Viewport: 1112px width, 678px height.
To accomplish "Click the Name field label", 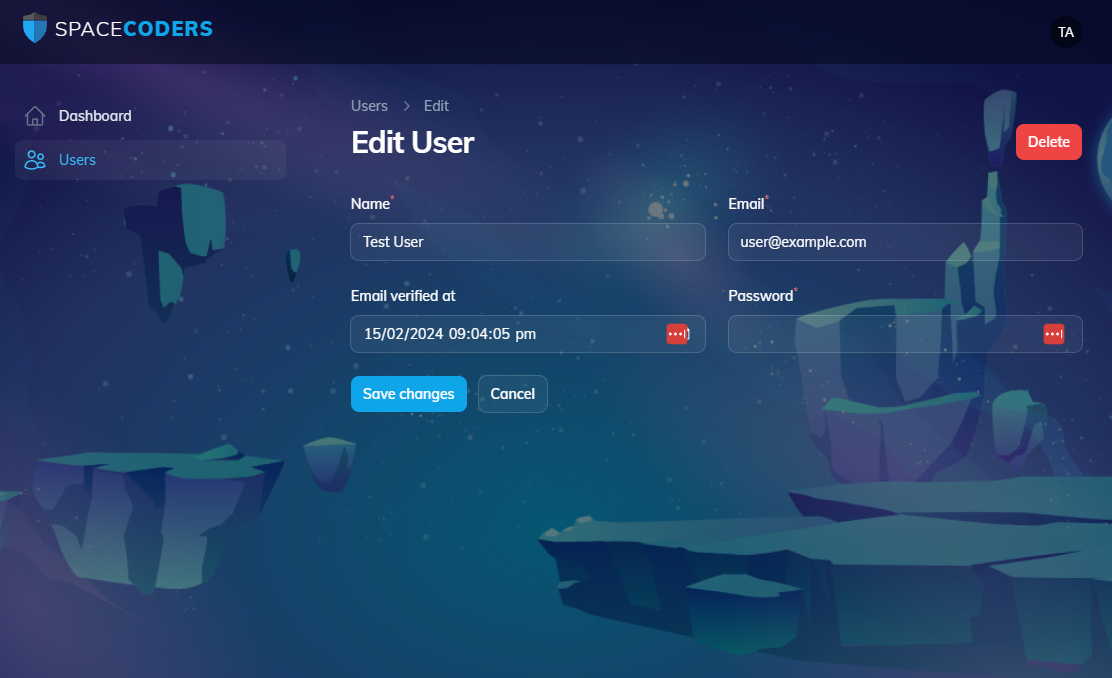I will point(370,204).
